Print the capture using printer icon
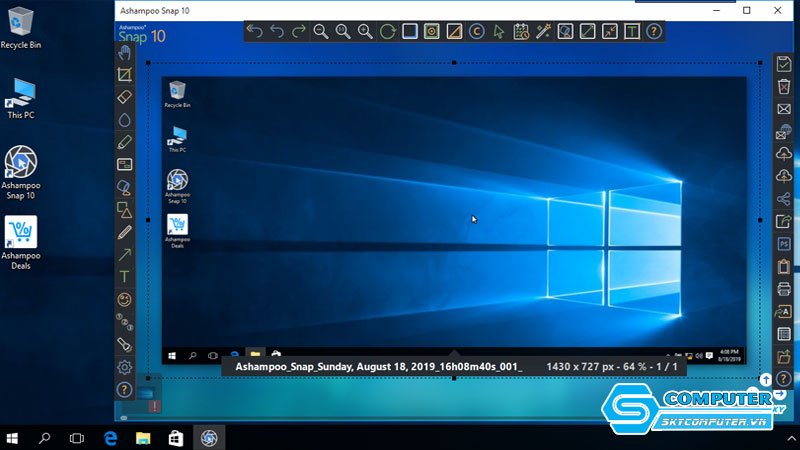The width and height of the screenshot is (800, 450). [x=784, y=288]
